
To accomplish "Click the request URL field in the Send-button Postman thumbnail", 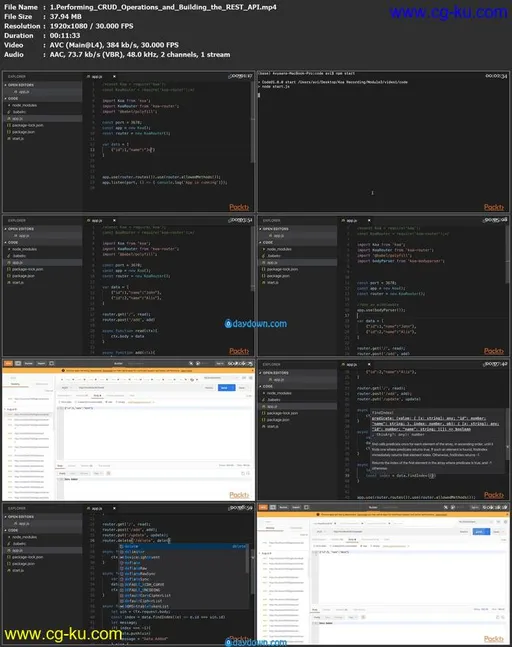I will click(138, 388).
